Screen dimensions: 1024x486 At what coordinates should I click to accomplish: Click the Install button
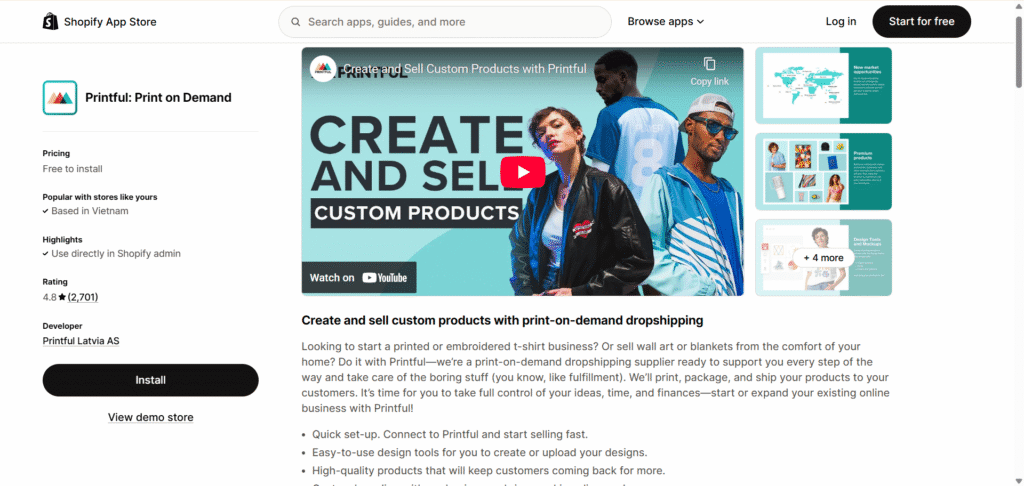pyautogui.click(x=150, y=380)
